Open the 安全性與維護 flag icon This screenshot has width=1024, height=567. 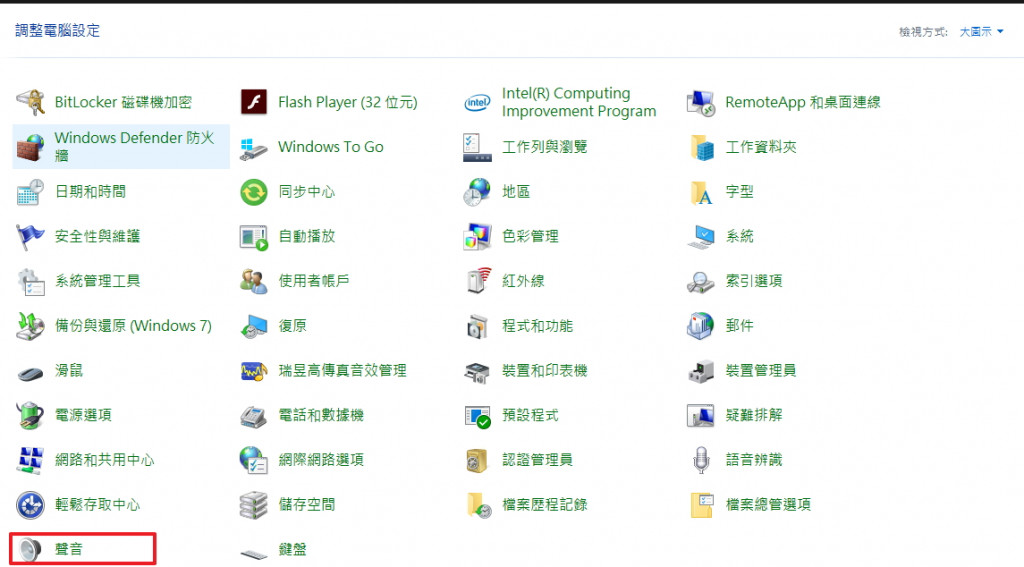31,236
